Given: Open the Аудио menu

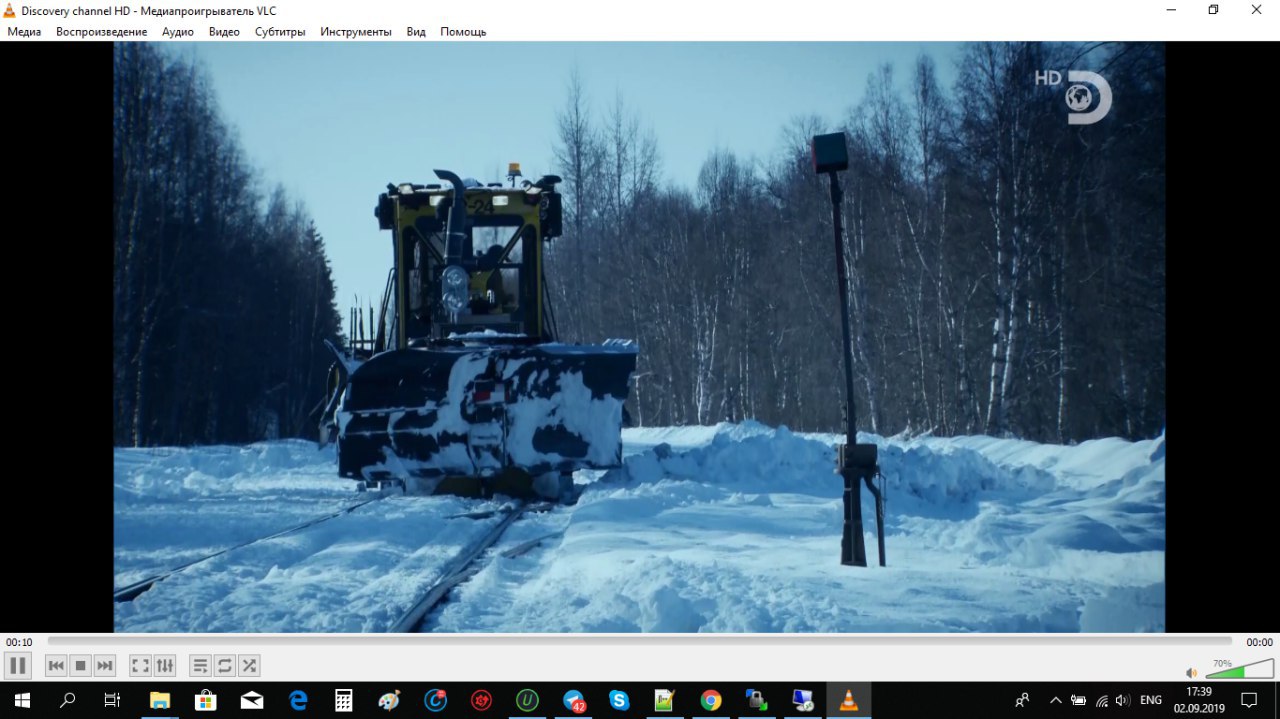Looking at the screenshot, I should (178, 31).
